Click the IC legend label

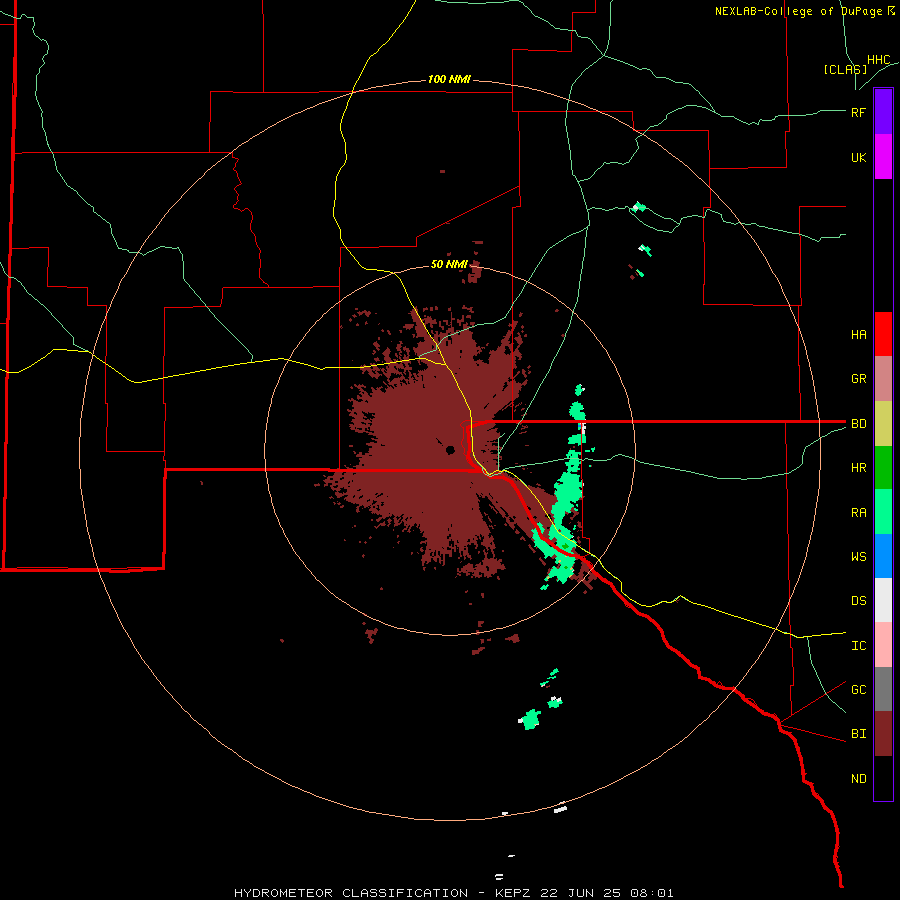[858, 646]
